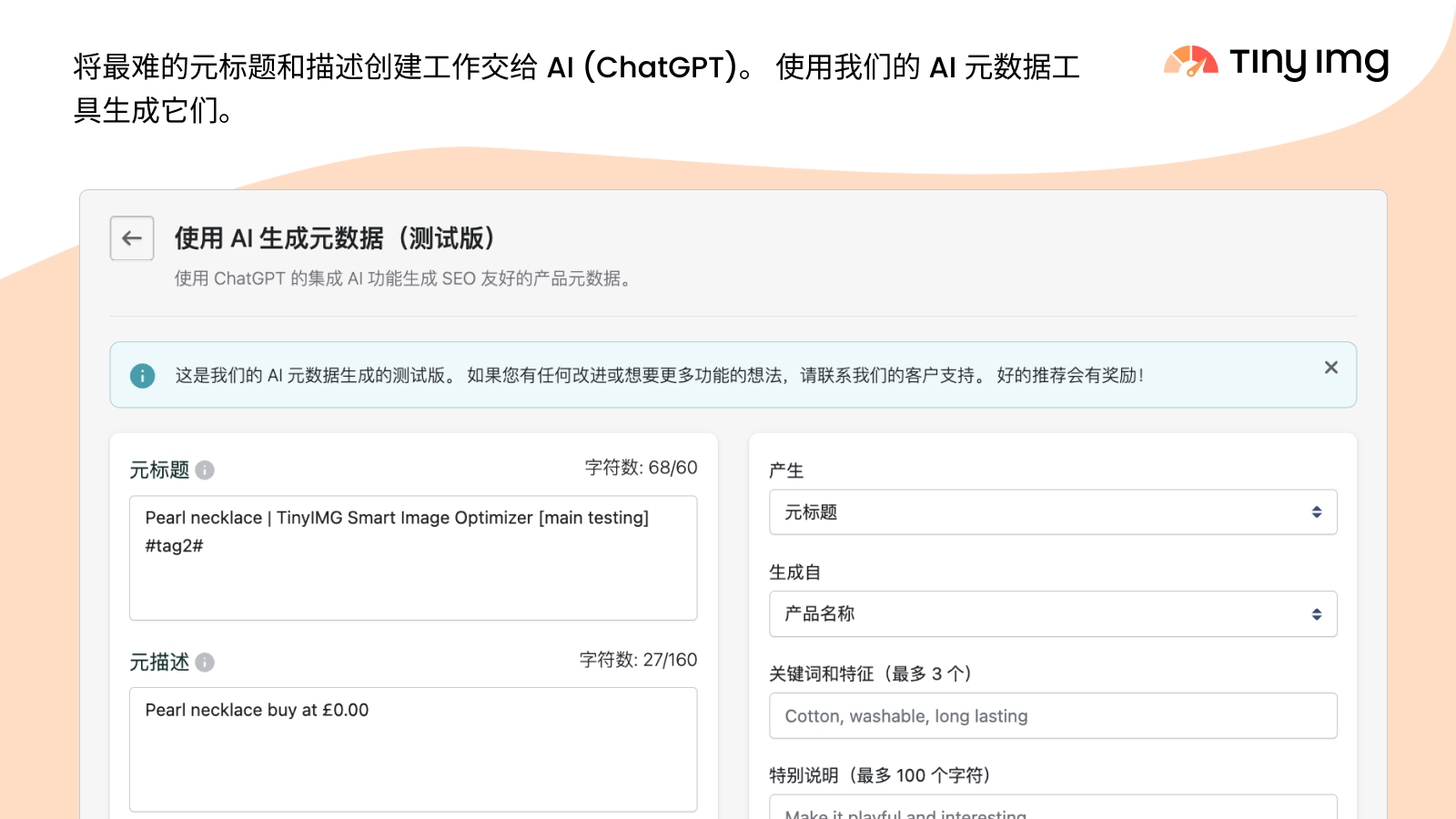Screen dimensions: 1456x819
Task: Click the info icon beside 元标题
Action: 205,470
